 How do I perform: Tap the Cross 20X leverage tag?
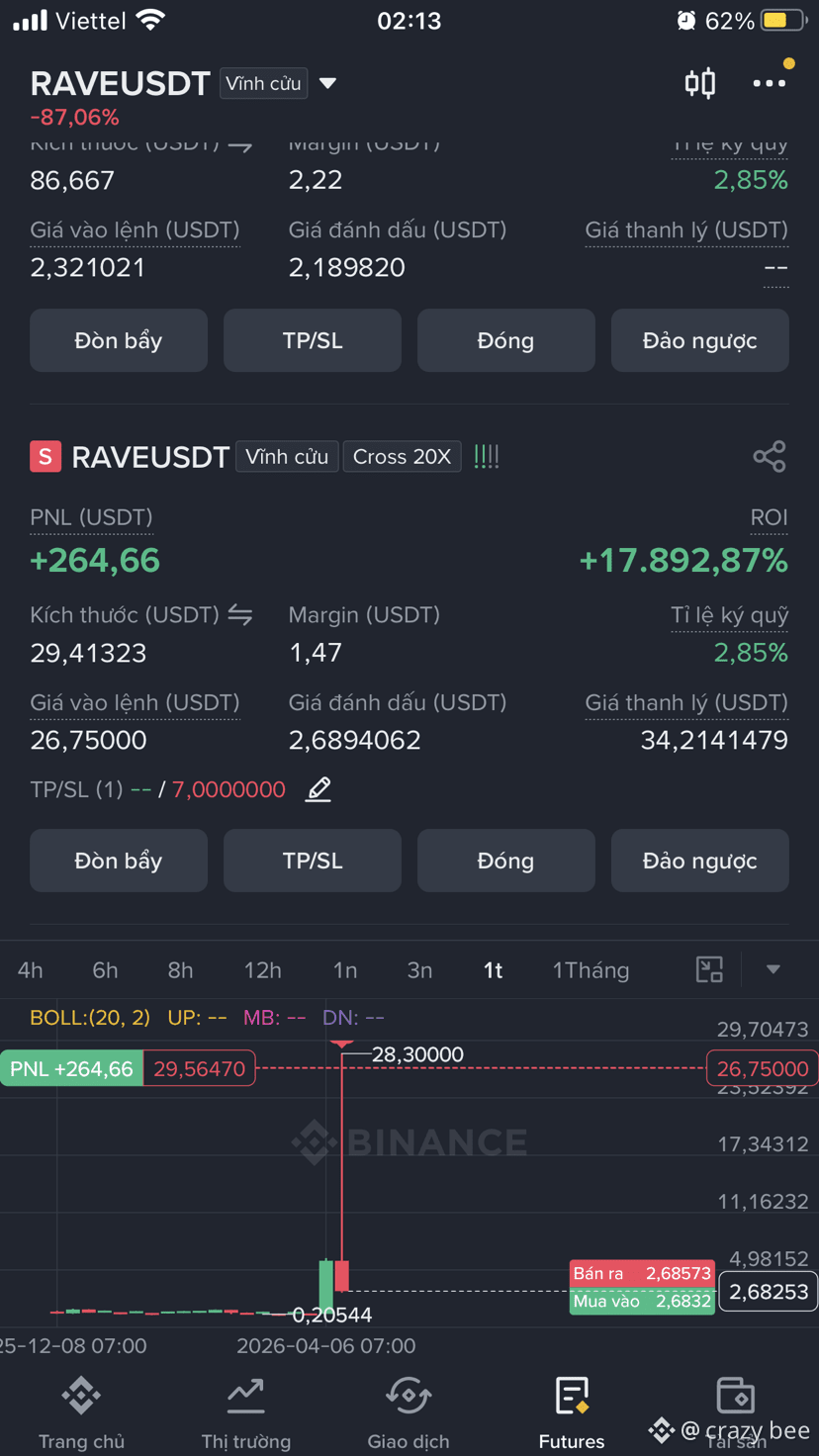coord(402,457)
